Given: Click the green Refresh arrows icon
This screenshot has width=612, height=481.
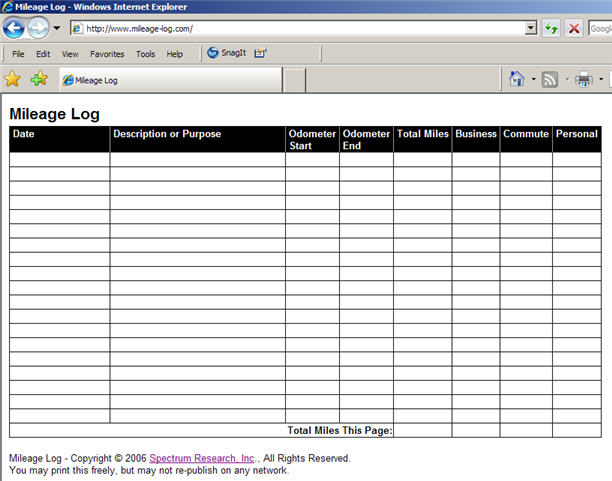Looking at the screenshot, I should pos(551,28).
